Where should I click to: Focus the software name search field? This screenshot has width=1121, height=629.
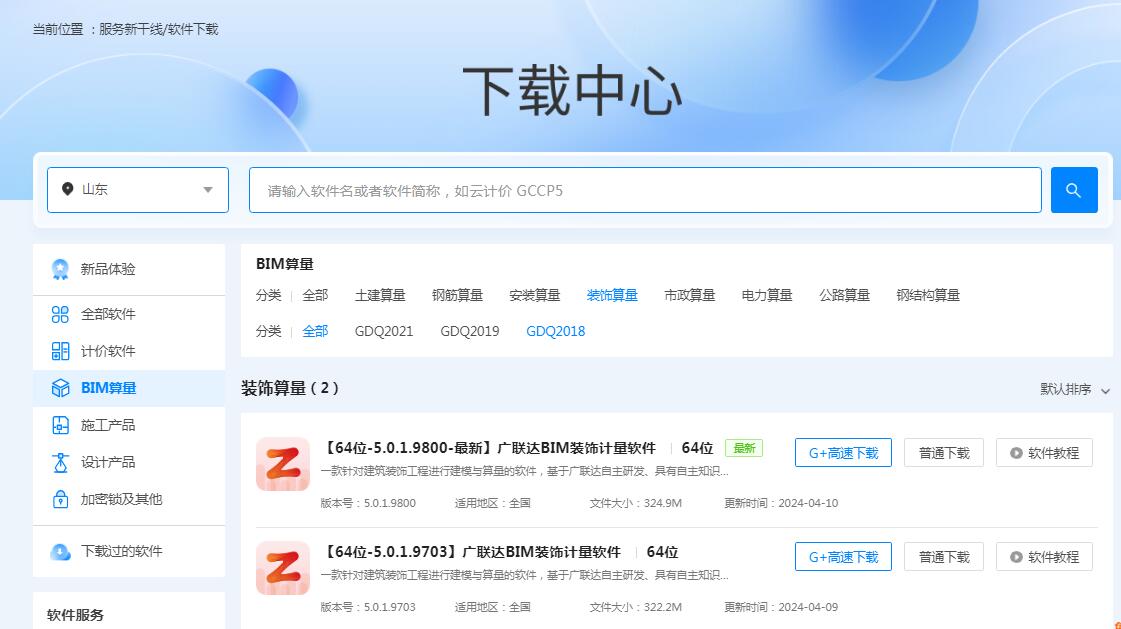[645, 190]
